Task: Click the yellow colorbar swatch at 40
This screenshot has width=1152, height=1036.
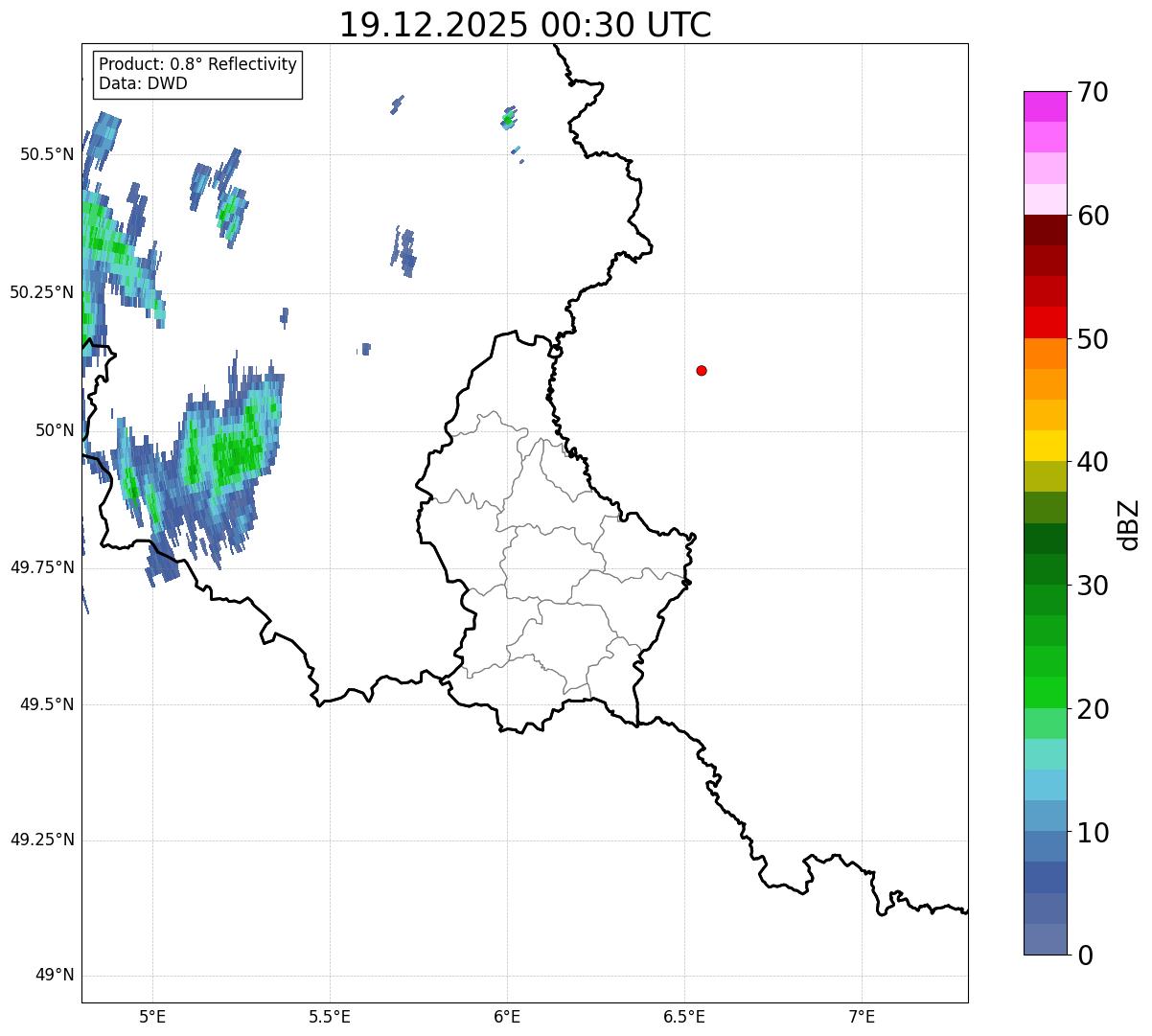Action: coord(1045,447)
